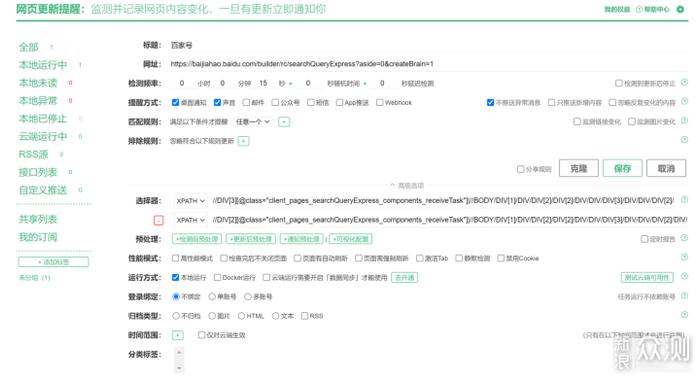
Task: Select the HTML archive type radio
Action: (x=241, y=316)
